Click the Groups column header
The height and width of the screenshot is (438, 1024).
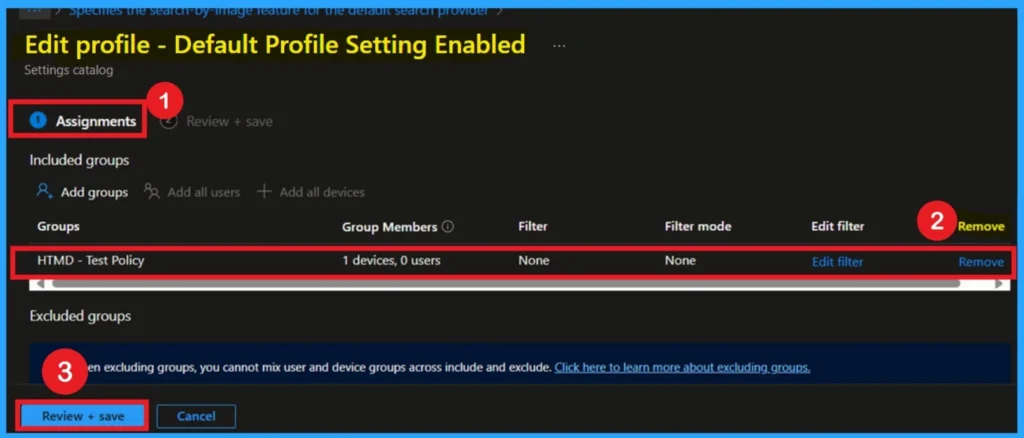pyautogui.click(x=58, y=227)
